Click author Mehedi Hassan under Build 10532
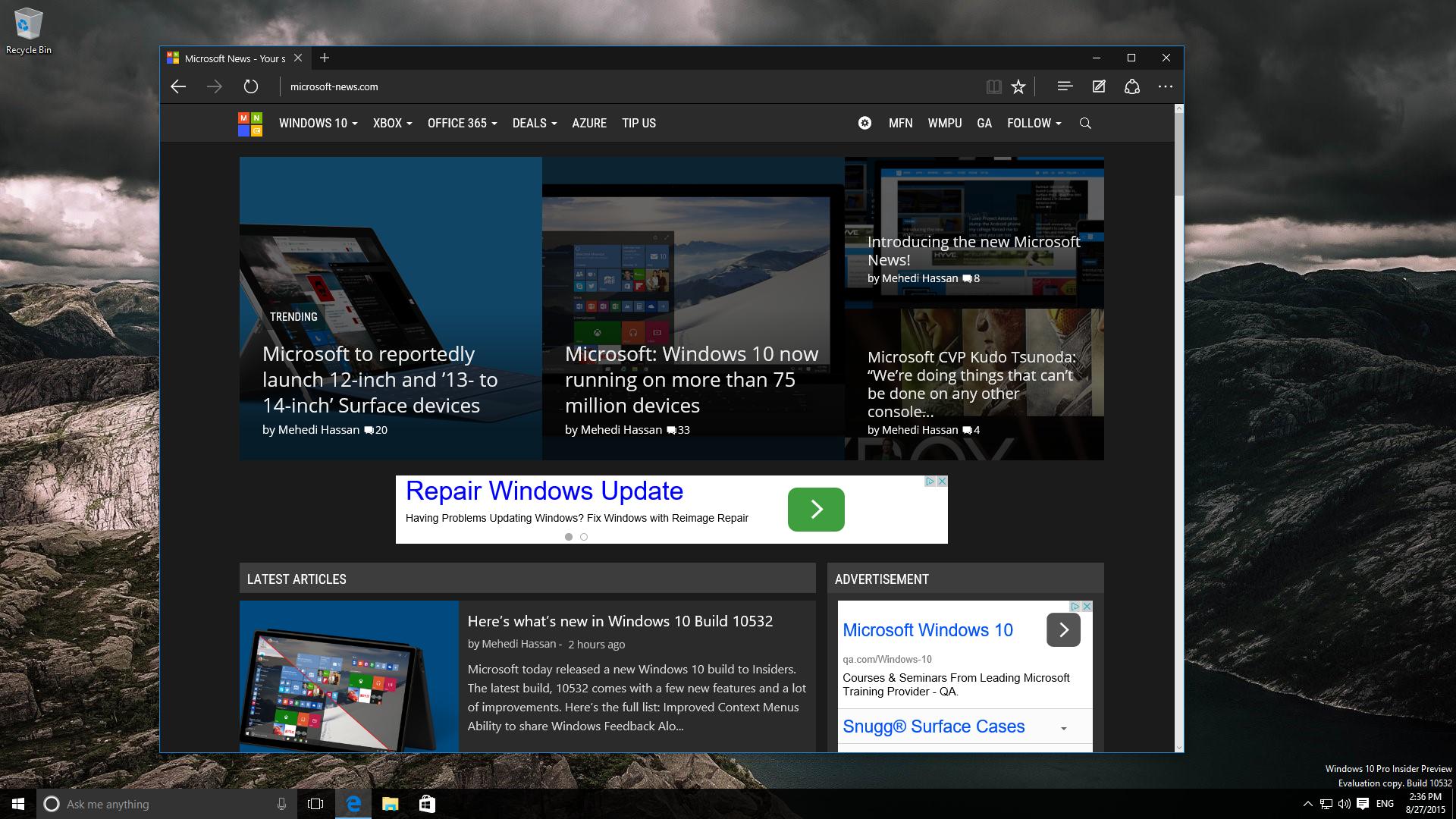 (519, 644)
